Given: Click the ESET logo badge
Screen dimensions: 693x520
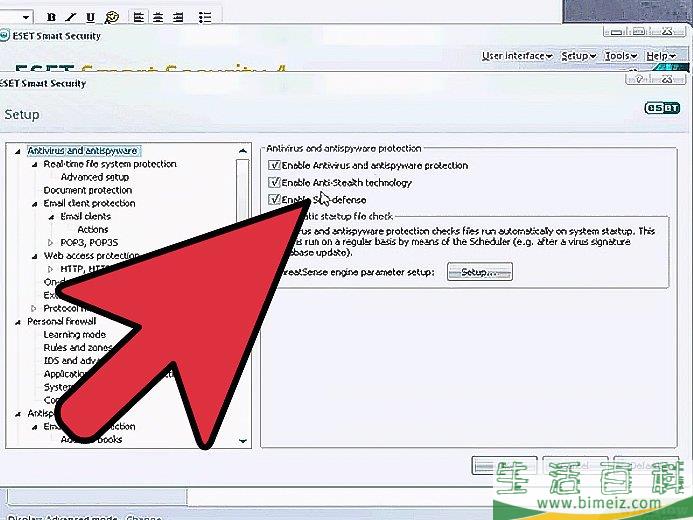Looking at the screenshot, I should click(662, 108).
